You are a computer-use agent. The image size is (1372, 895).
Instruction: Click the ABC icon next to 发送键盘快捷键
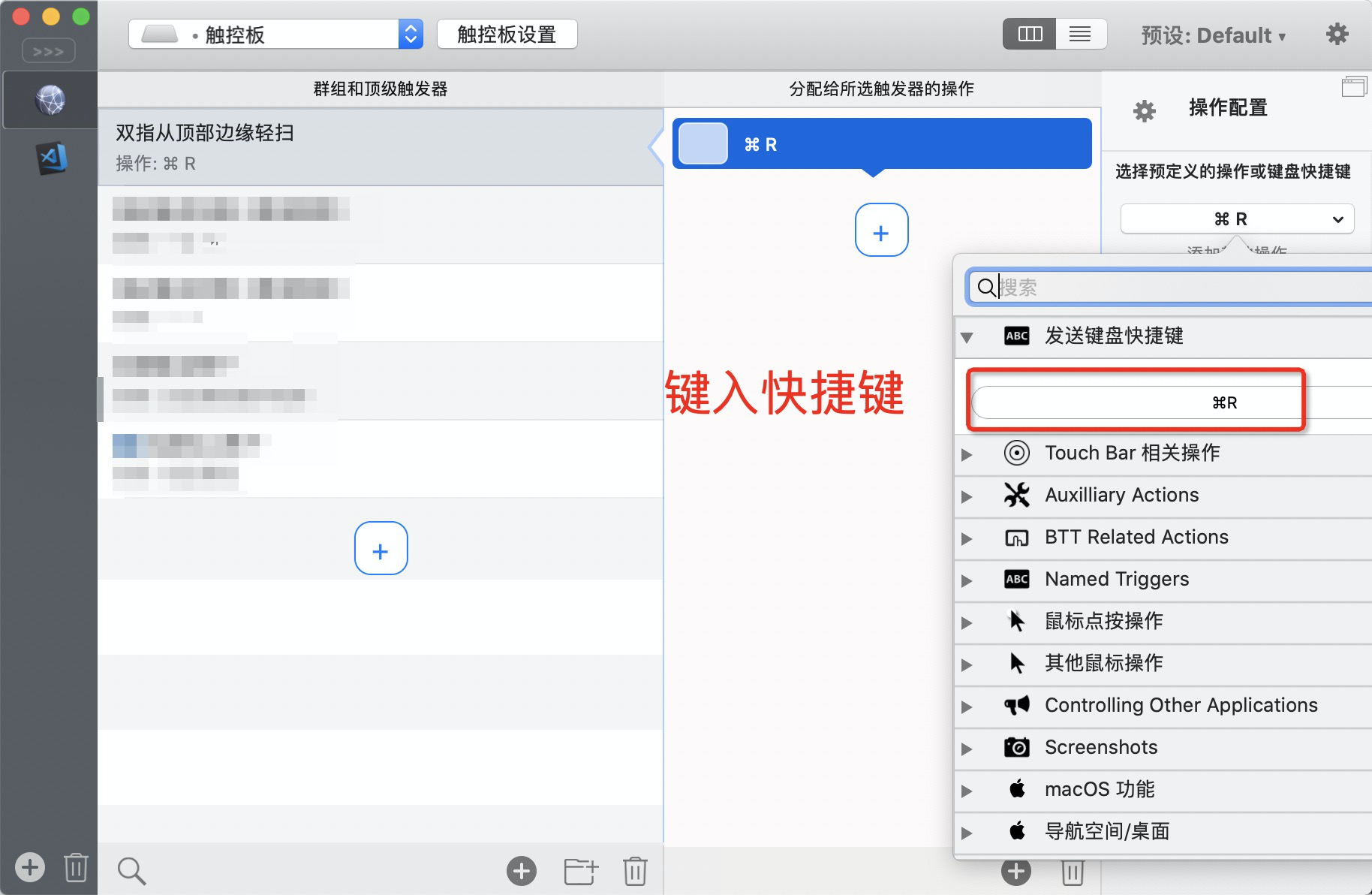coord(1017,336)
